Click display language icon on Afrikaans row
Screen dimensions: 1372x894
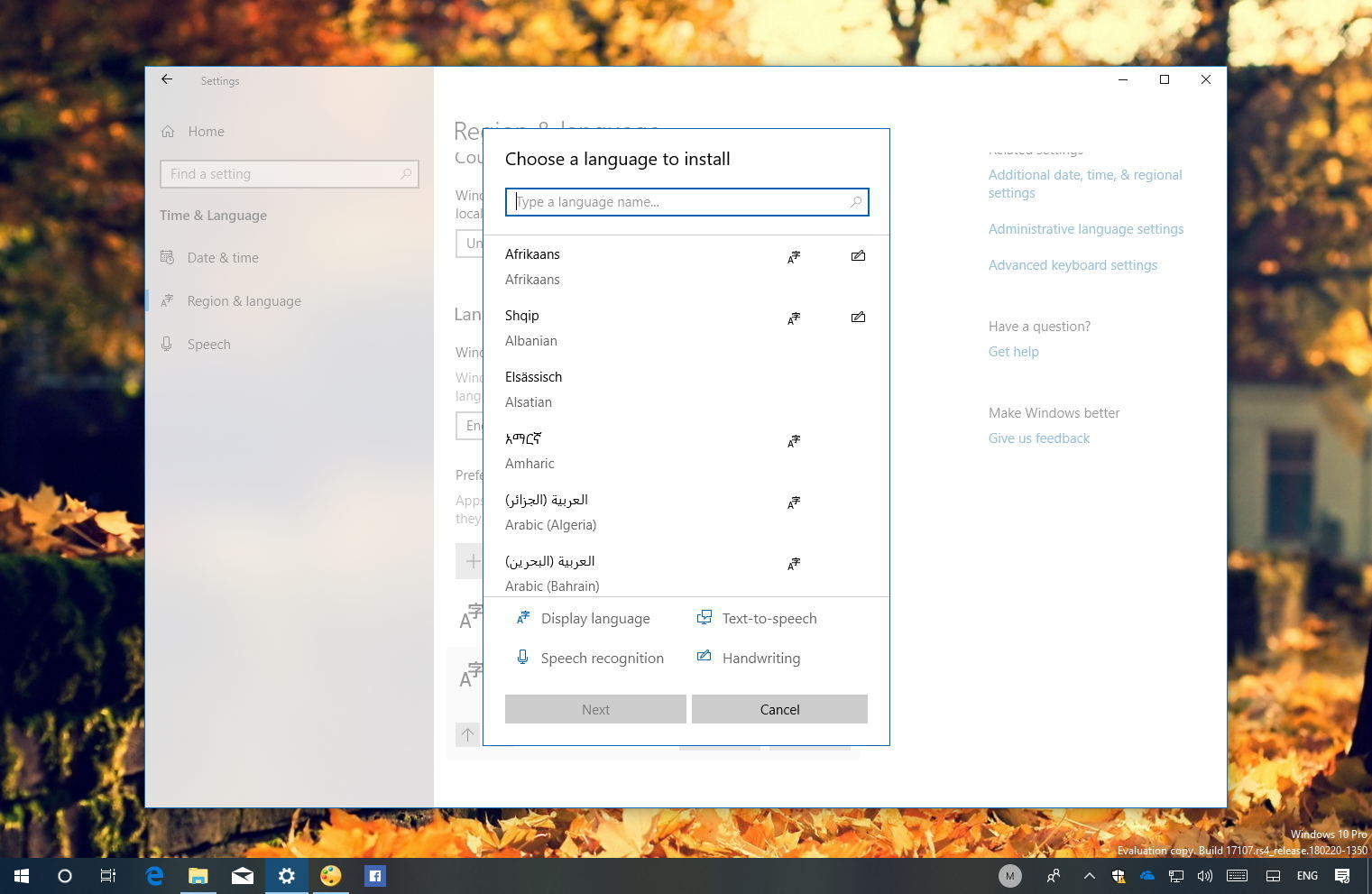794,257
